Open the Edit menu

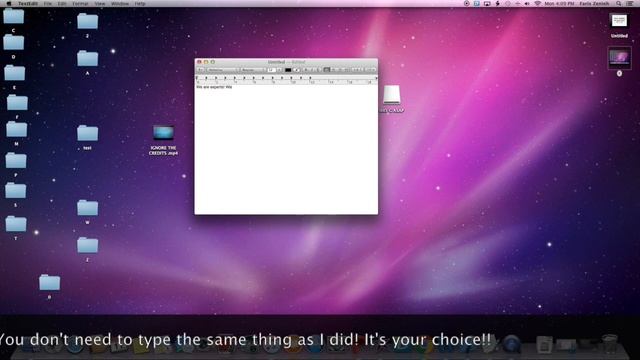tap(62, 3)
